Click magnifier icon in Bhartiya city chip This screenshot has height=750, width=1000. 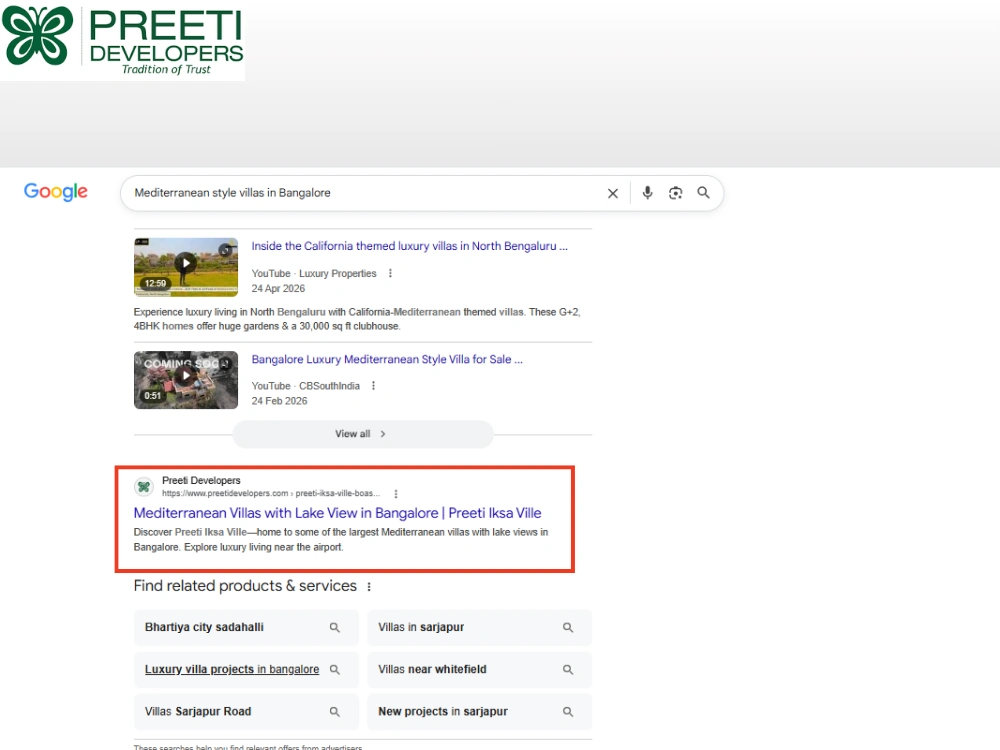[x=335, y=628]
